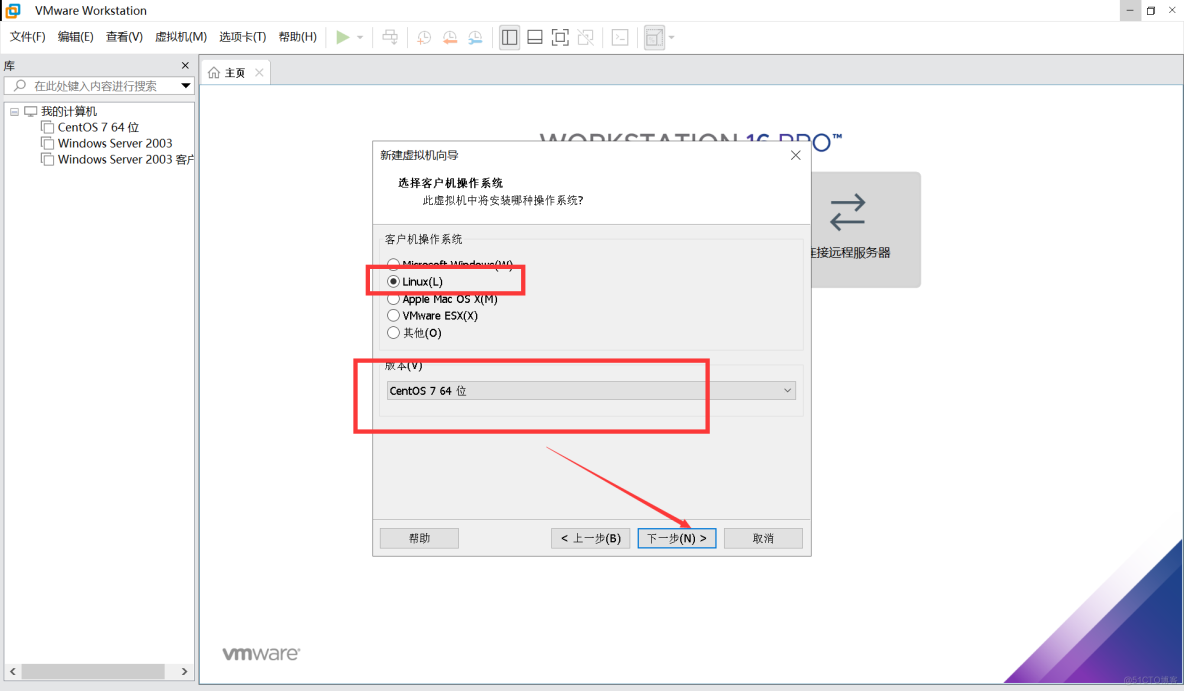Toggle the library sidebar view icon
The height and width of the screenshot is (691, 1184).
click(x=510, y=37)
